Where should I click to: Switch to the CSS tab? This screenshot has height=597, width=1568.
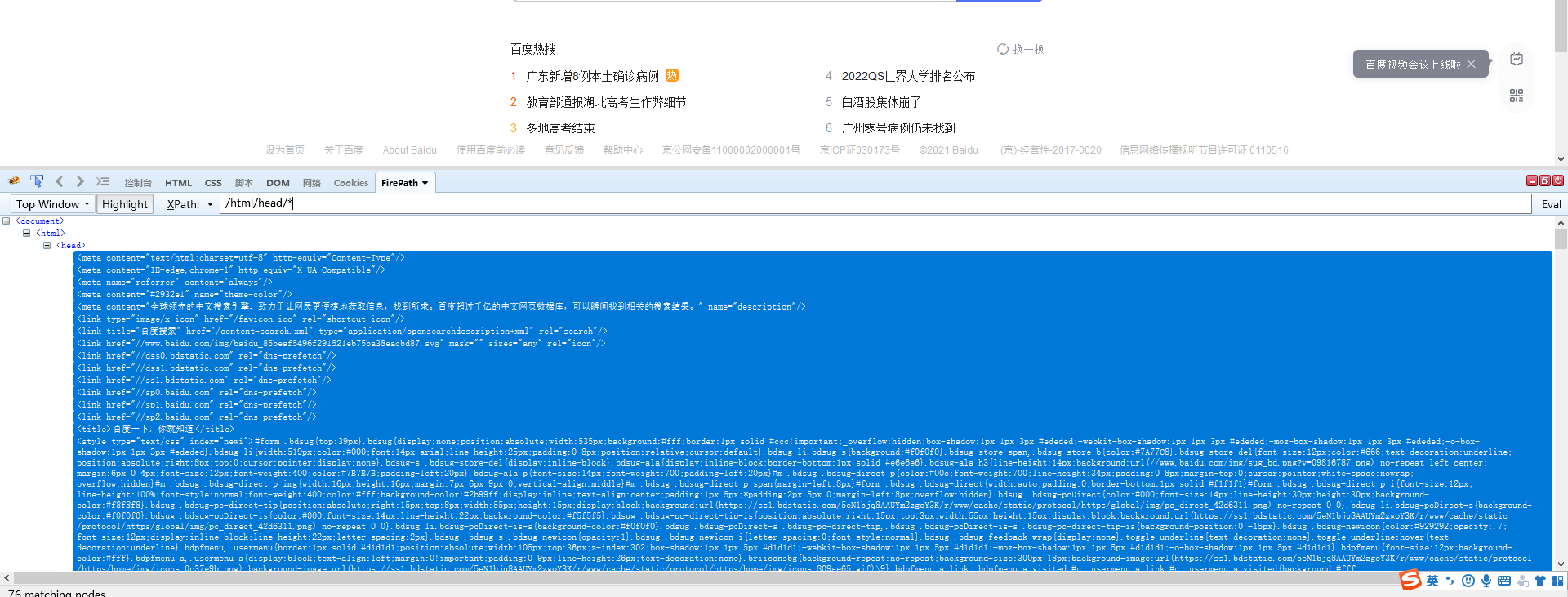pos(213,183)
